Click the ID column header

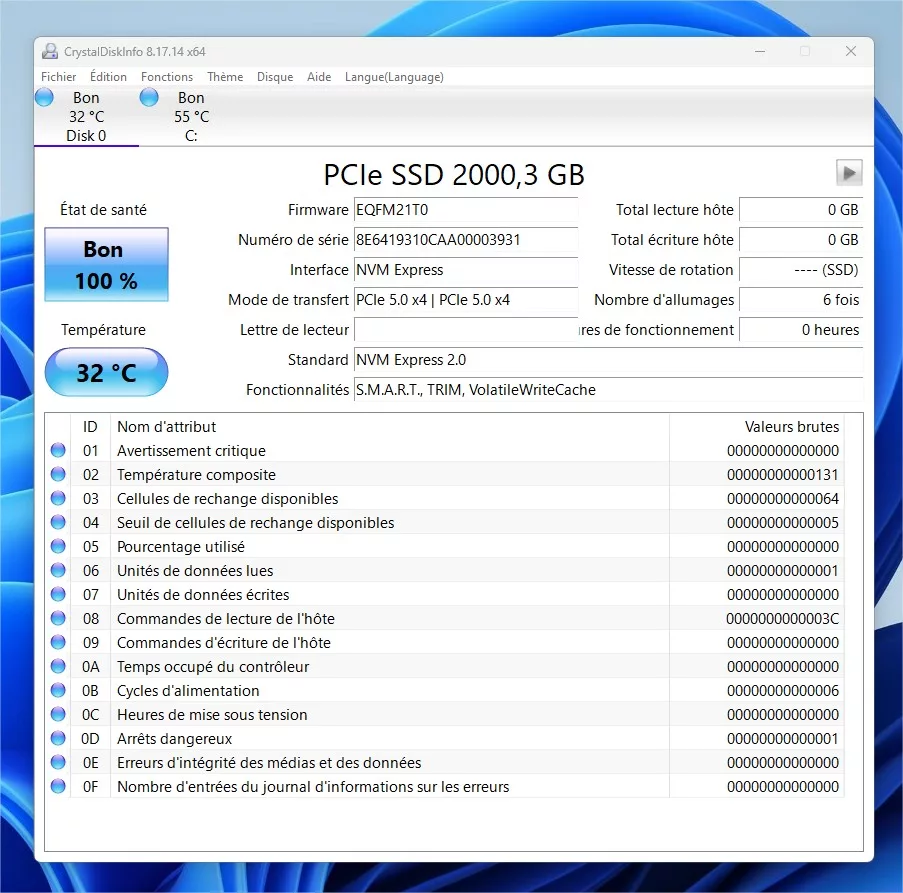90,427
